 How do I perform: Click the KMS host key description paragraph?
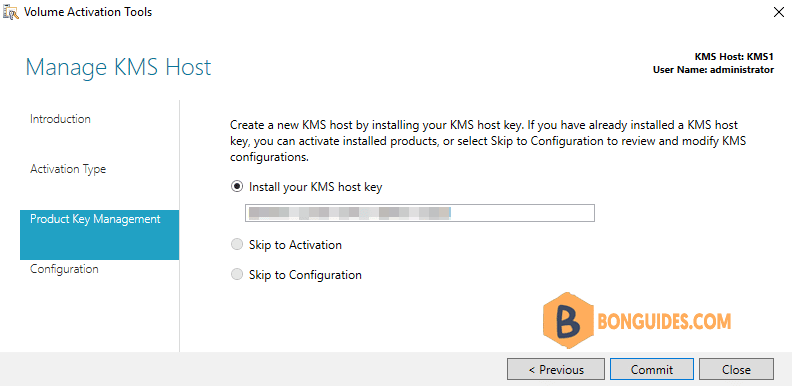pos(488,140)
